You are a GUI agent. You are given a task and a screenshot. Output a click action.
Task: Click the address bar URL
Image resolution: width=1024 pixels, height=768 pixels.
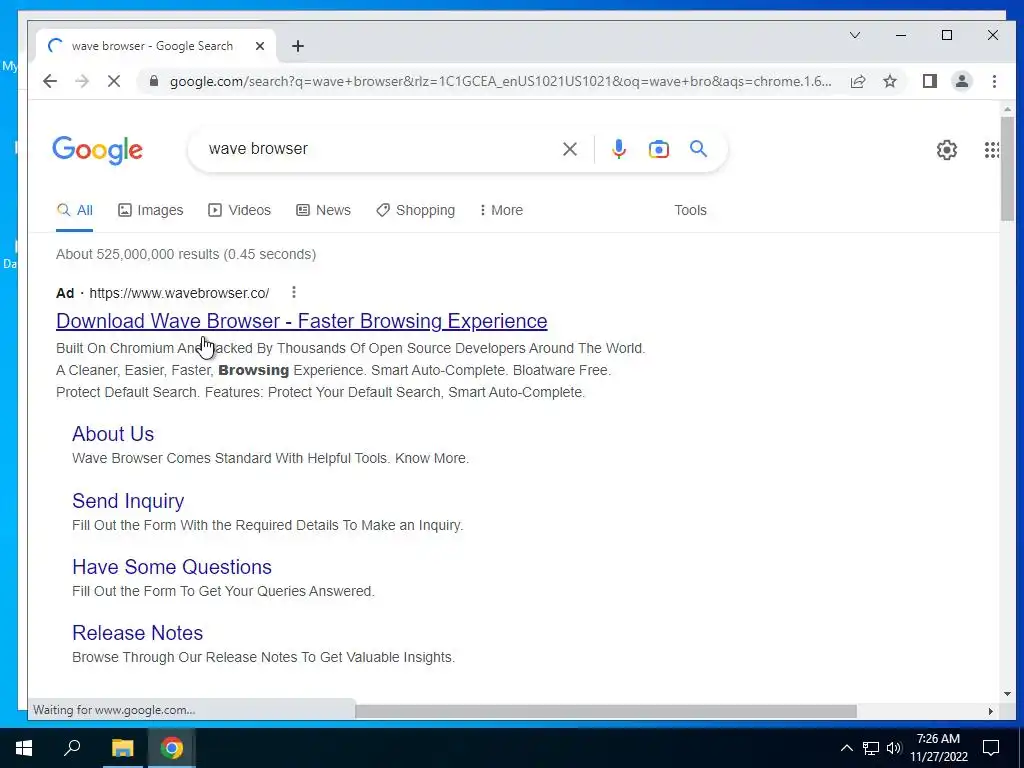coord(500,81)
